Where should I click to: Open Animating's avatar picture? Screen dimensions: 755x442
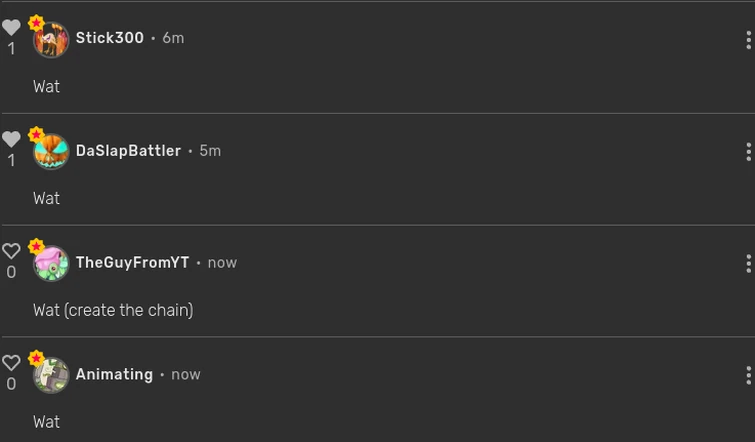point(51,376)
